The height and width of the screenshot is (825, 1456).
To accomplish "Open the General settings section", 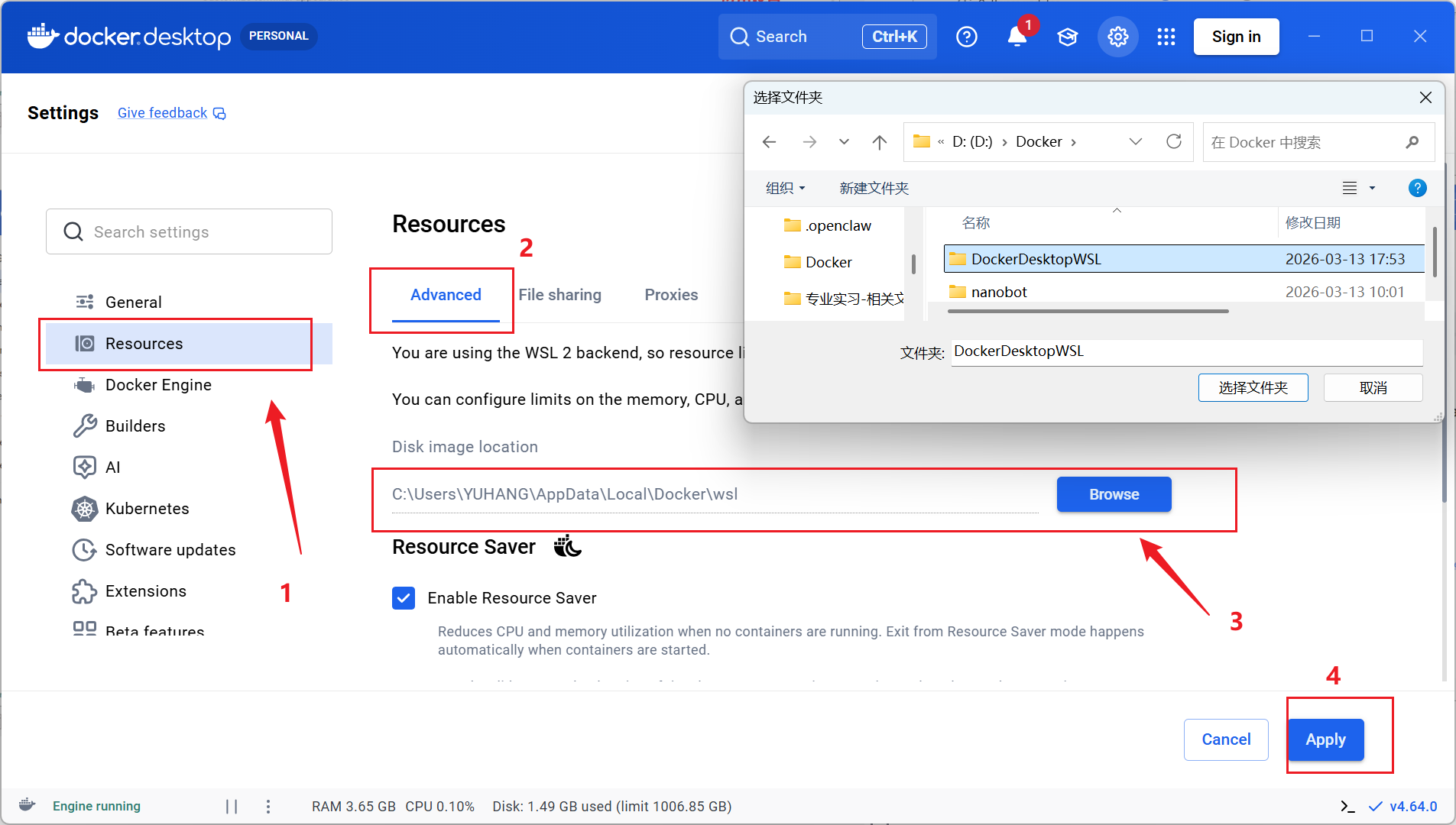I will (x=189, y=302).
